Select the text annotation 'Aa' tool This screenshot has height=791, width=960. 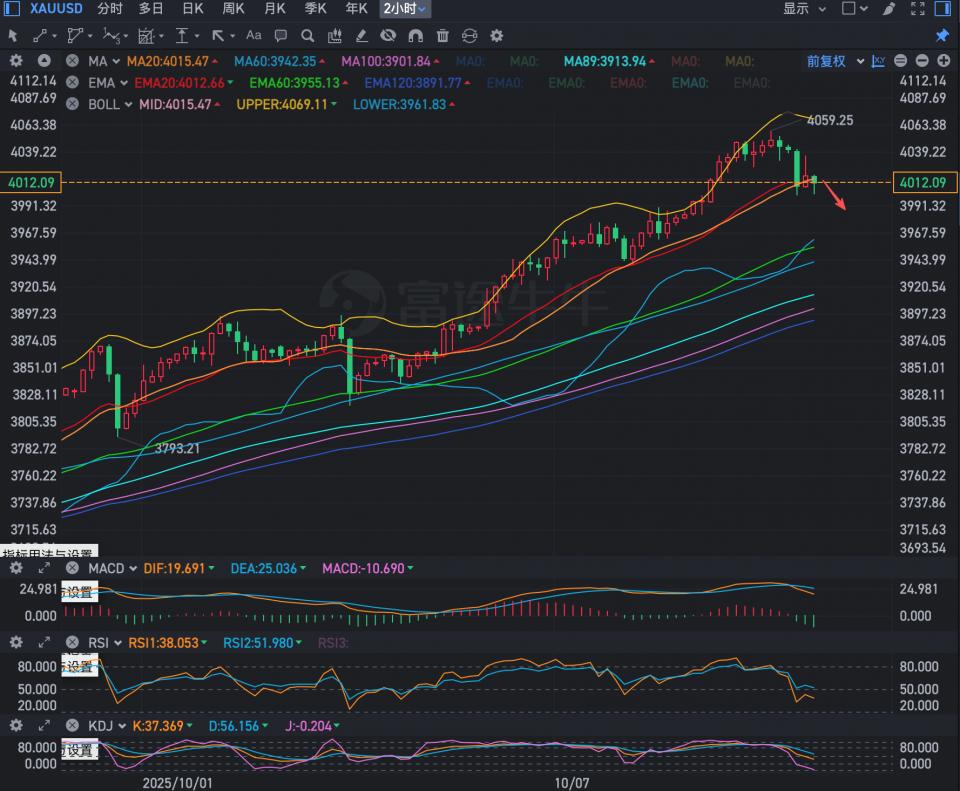click(253, 36)
